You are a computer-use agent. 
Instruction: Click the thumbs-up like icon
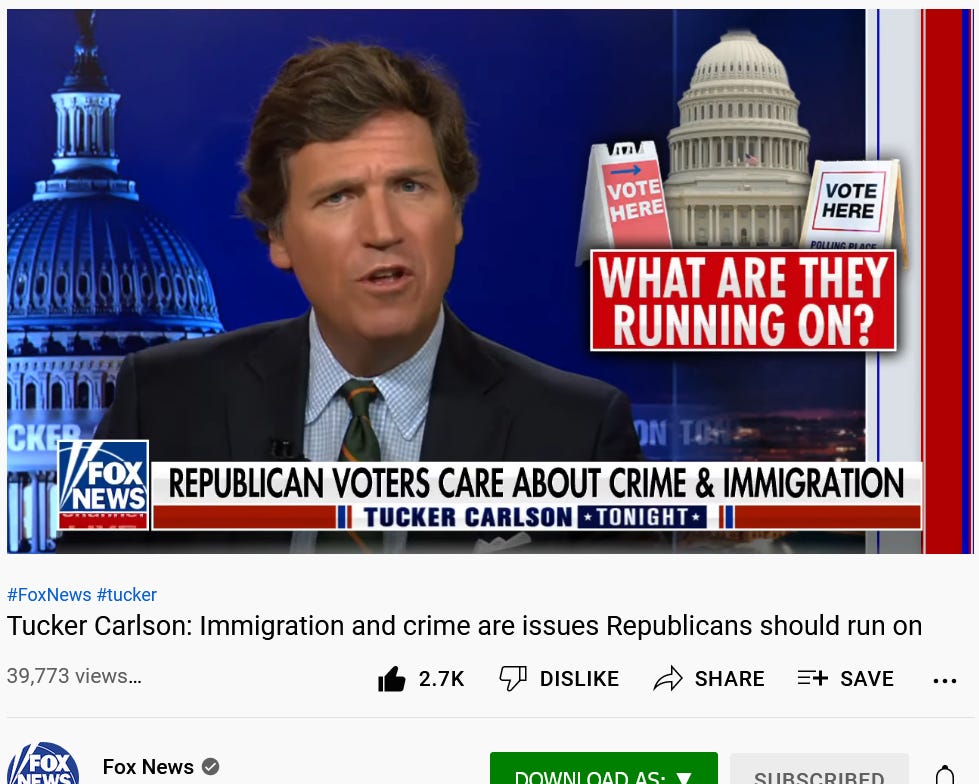click(x=391, y=679)
